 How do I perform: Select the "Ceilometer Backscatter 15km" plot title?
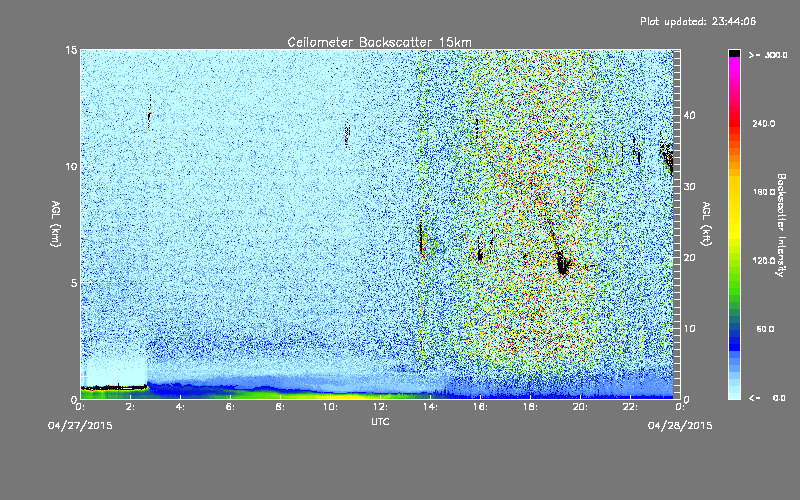coord(380,42)
